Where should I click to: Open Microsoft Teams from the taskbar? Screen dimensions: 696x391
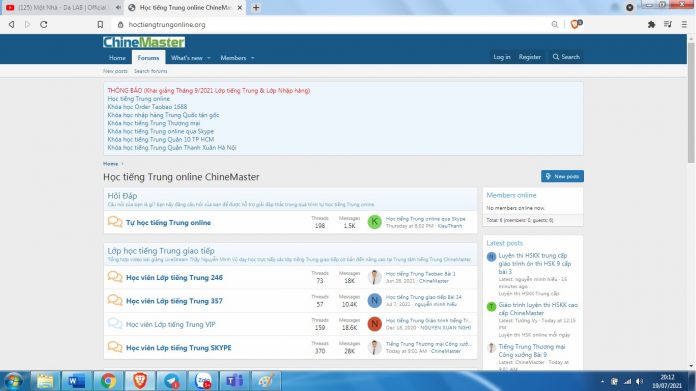pyautogui.click(x=234, y=381)
